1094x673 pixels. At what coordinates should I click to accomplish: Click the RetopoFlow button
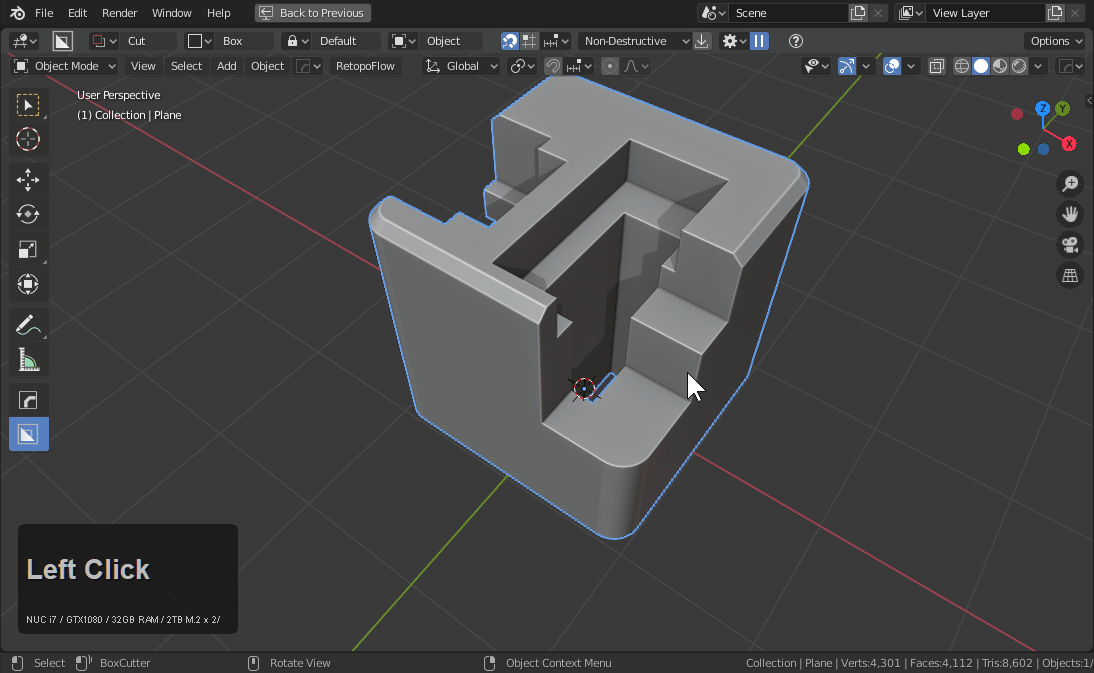pyautogui.click(x=365, y=66)
